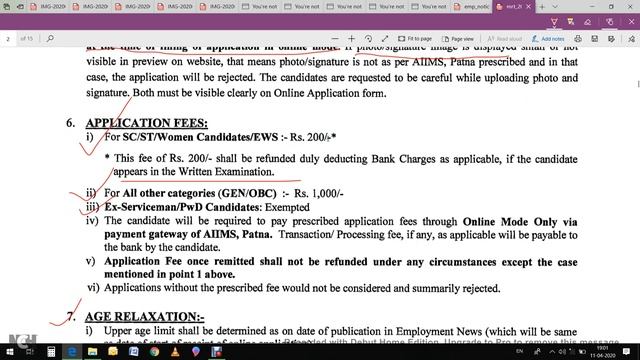Open the Action Center notifications
The height and width of the screenshot is (360, 640).
tap(626, 351)
